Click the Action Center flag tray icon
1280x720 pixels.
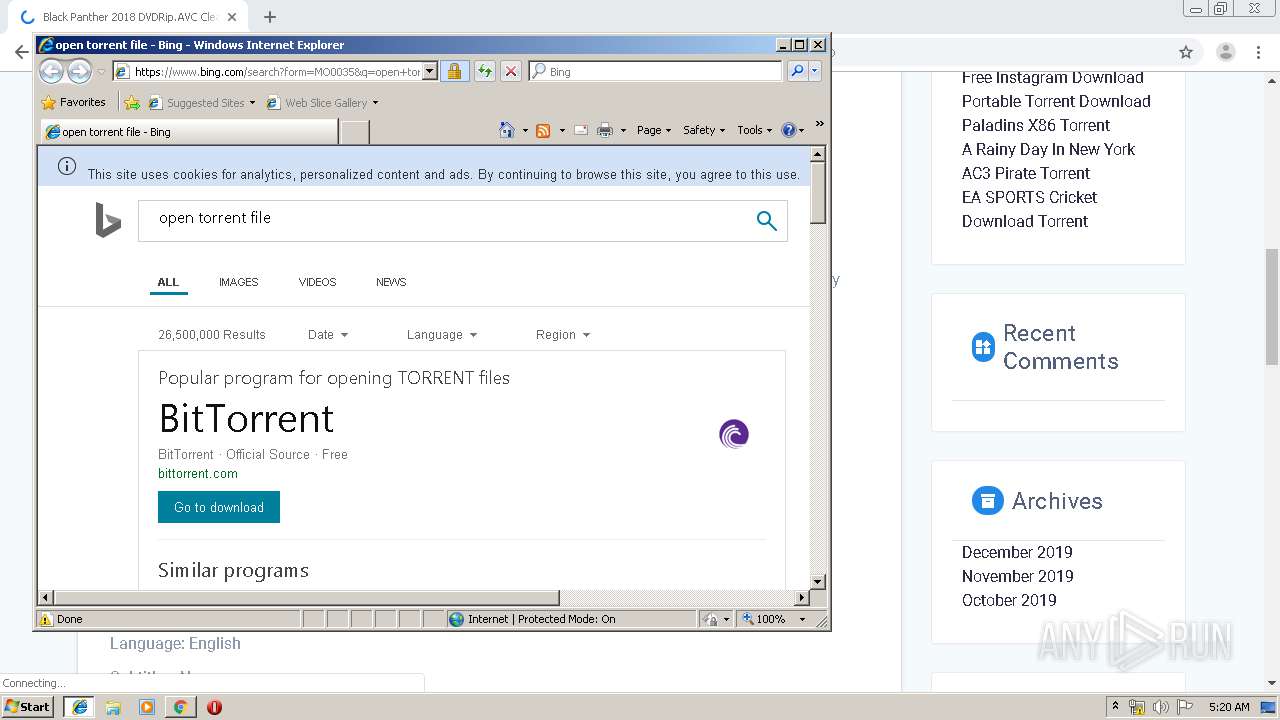point(1184,707)
